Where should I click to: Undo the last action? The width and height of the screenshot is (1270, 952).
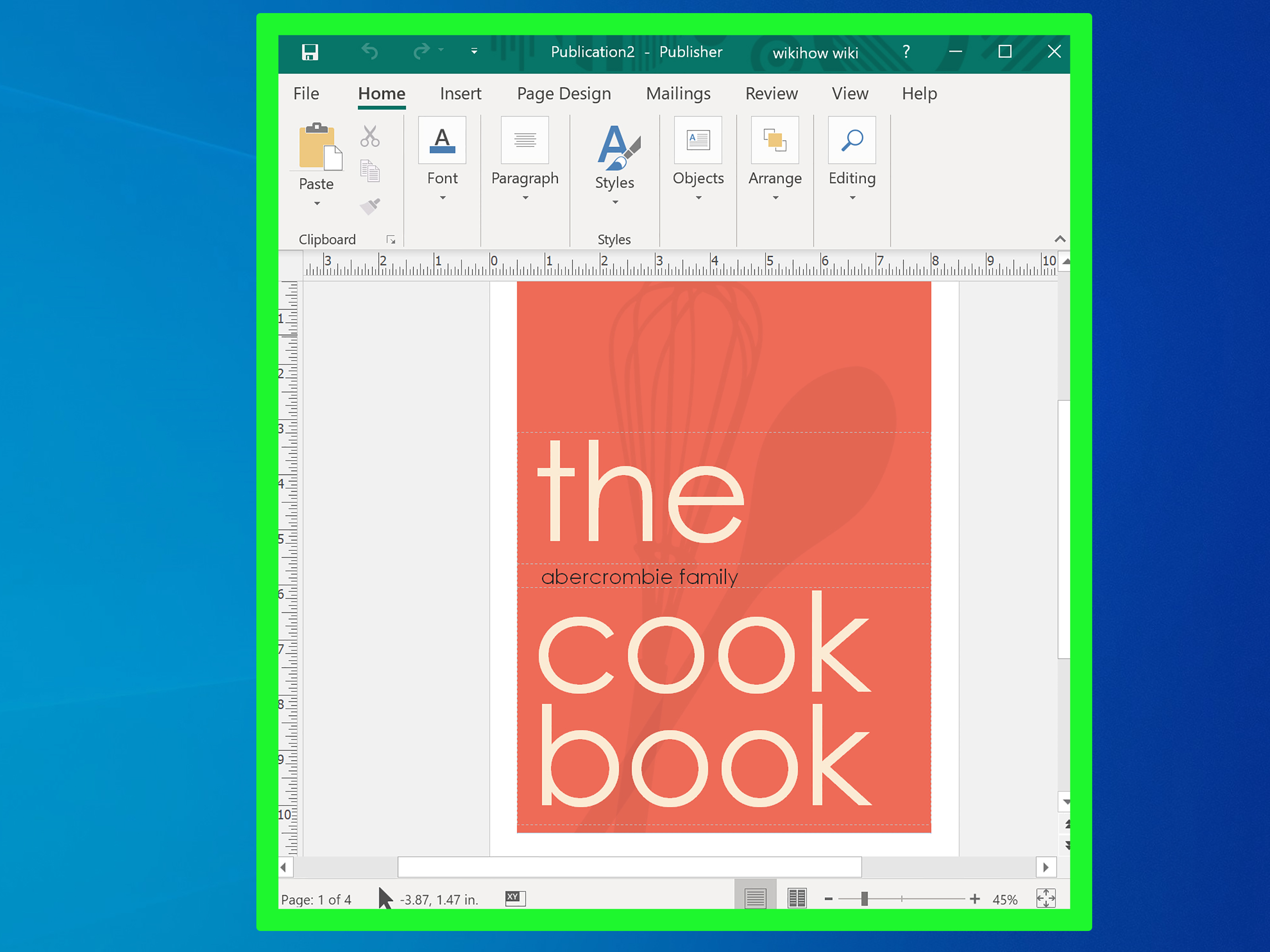click(370, 52)
